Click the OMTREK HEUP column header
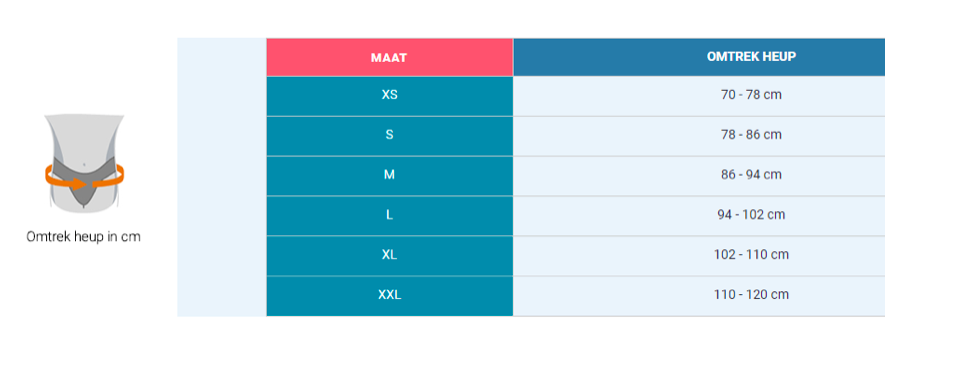956x368 pixels. coord(751,57)
